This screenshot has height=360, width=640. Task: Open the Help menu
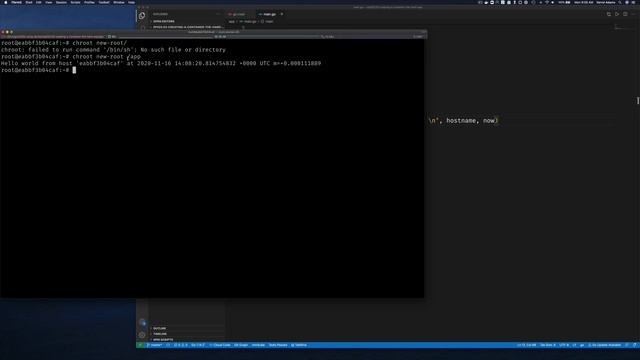[x=131, y=2]
